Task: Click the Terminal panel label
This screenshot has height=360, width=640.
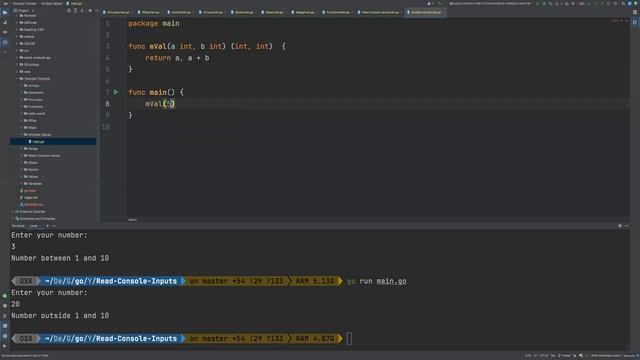Action: 18,226
